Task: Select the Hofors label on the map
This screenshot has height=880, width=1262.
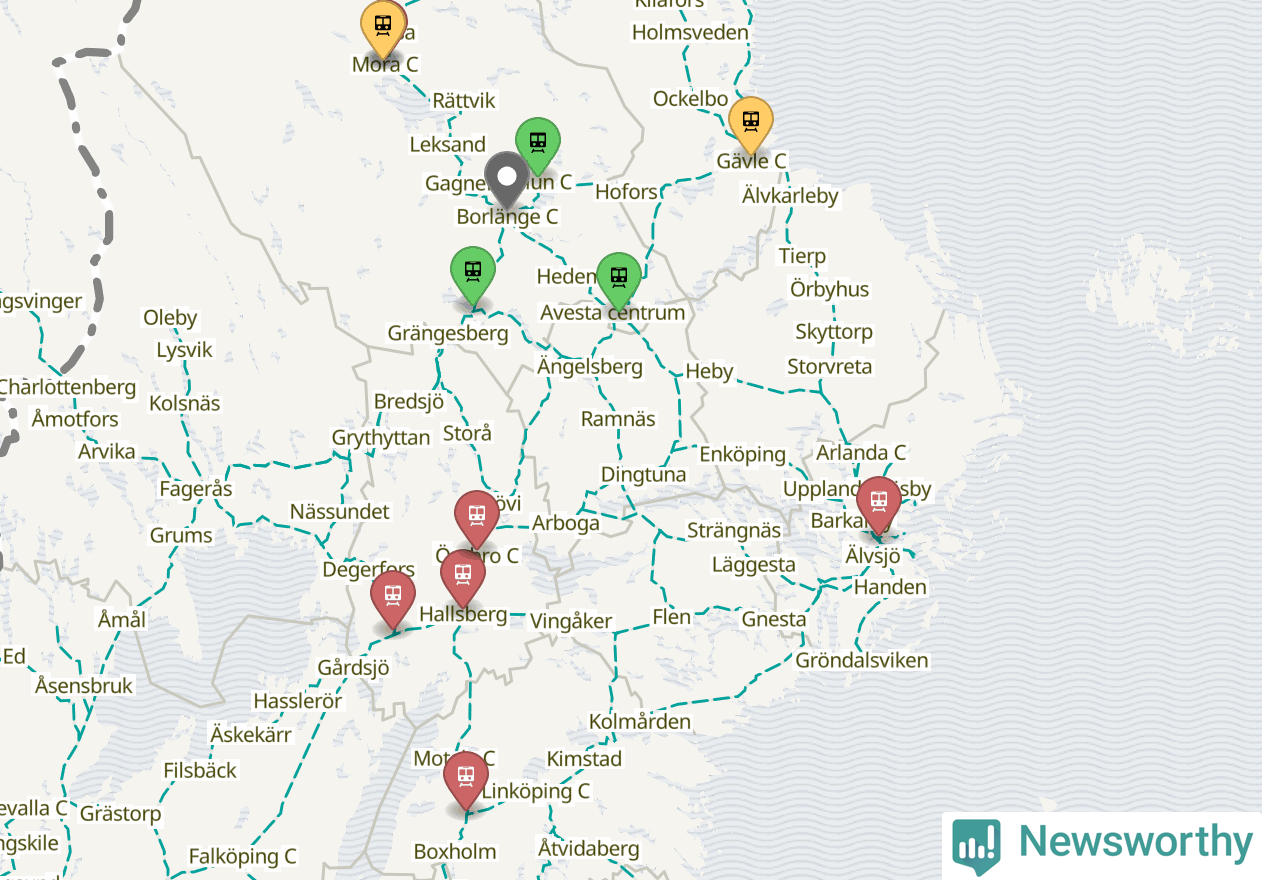Action: pos(627,191)
